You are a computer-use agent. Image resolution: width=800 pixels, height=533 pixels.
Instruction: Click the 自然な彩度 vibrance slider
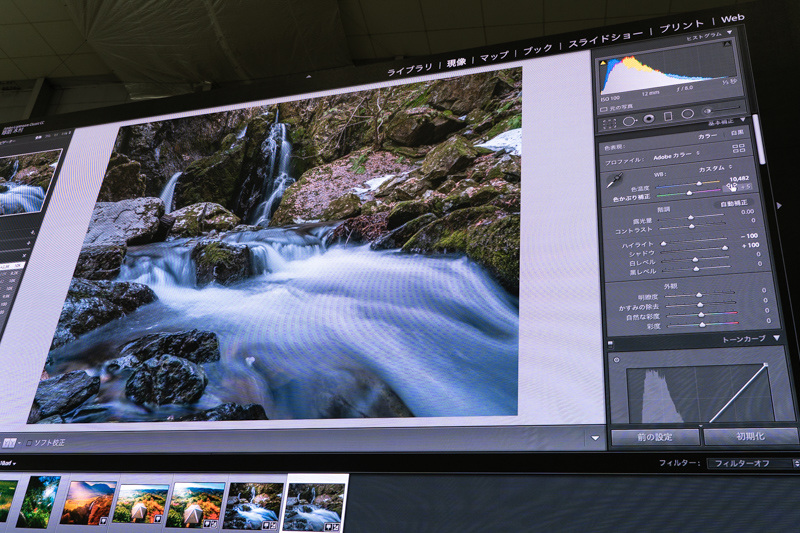[x=702, y=314]
